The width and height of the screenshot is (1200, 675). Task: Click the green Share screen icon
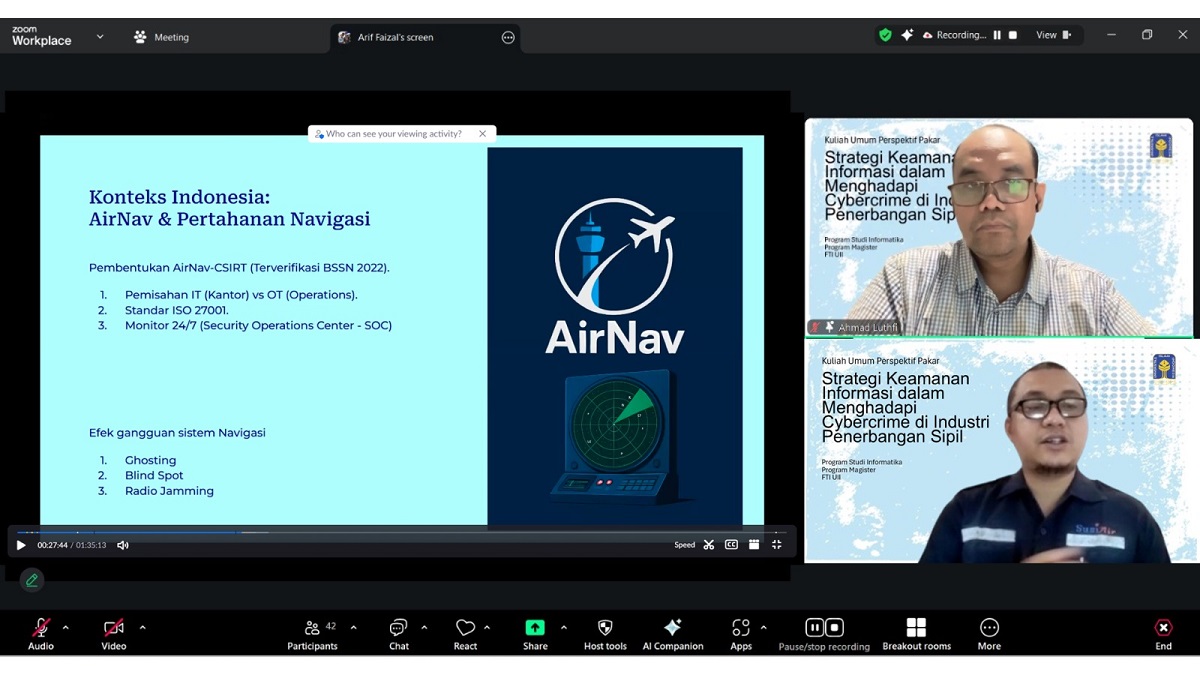pyautogui.click(x=535, y=628)
